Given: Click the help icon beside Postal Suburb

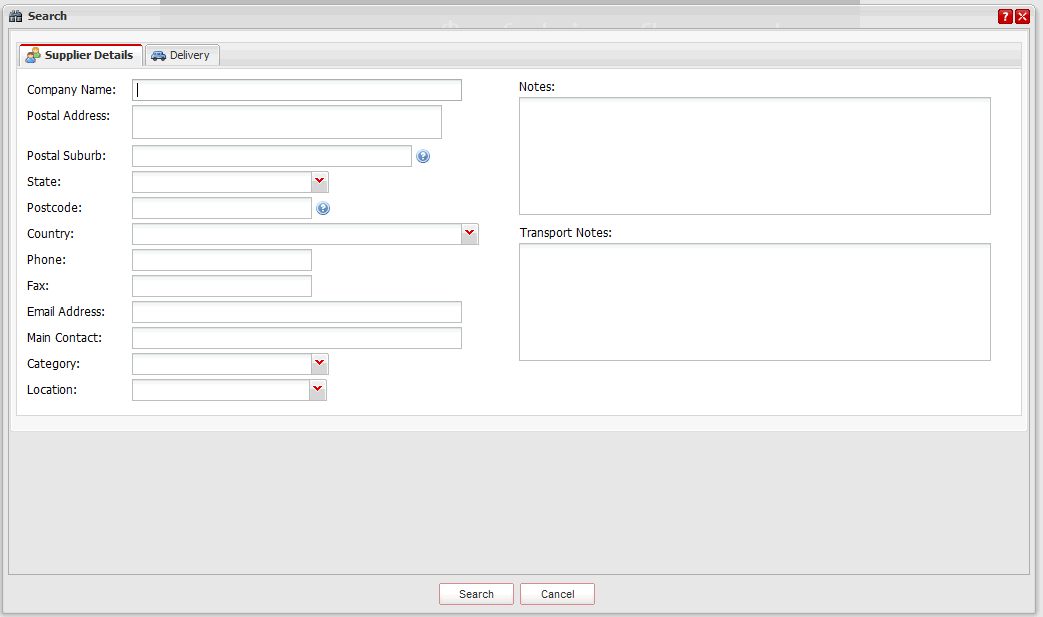Looking at the screenshot, I should [x=423, y=157].
